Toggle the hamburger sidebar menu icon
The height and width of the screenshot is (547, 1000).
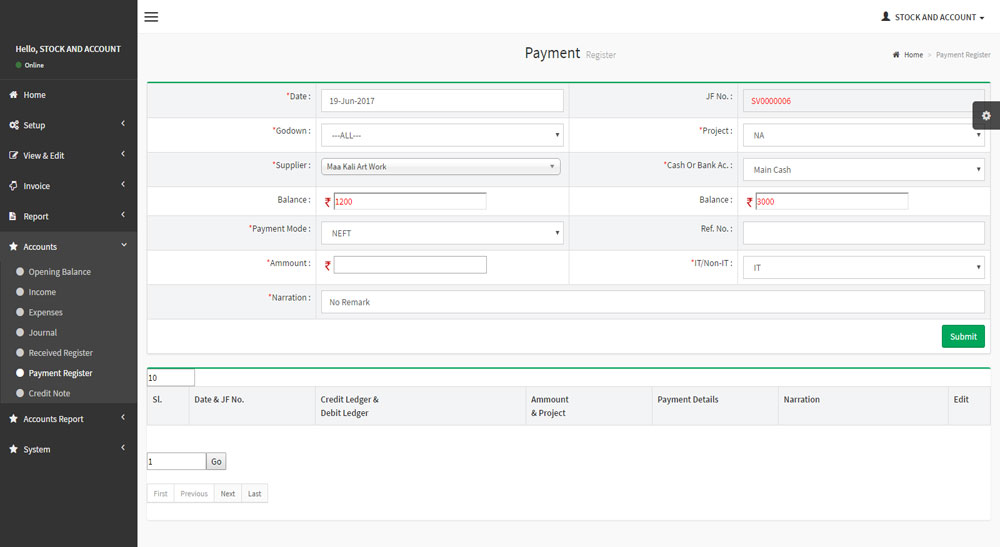tap(151, 17)
